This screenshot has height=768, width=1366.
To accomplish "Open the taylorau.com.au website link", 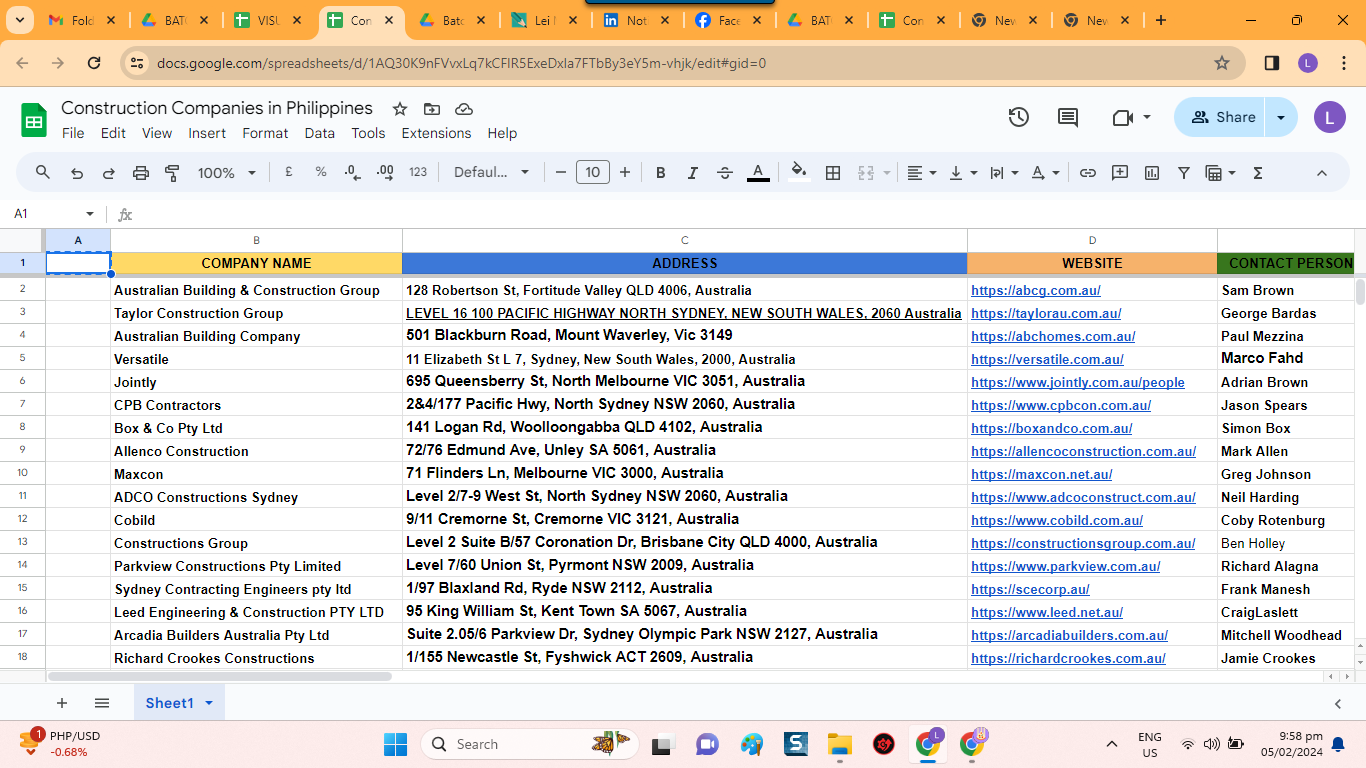I will tap(1046, 313).
